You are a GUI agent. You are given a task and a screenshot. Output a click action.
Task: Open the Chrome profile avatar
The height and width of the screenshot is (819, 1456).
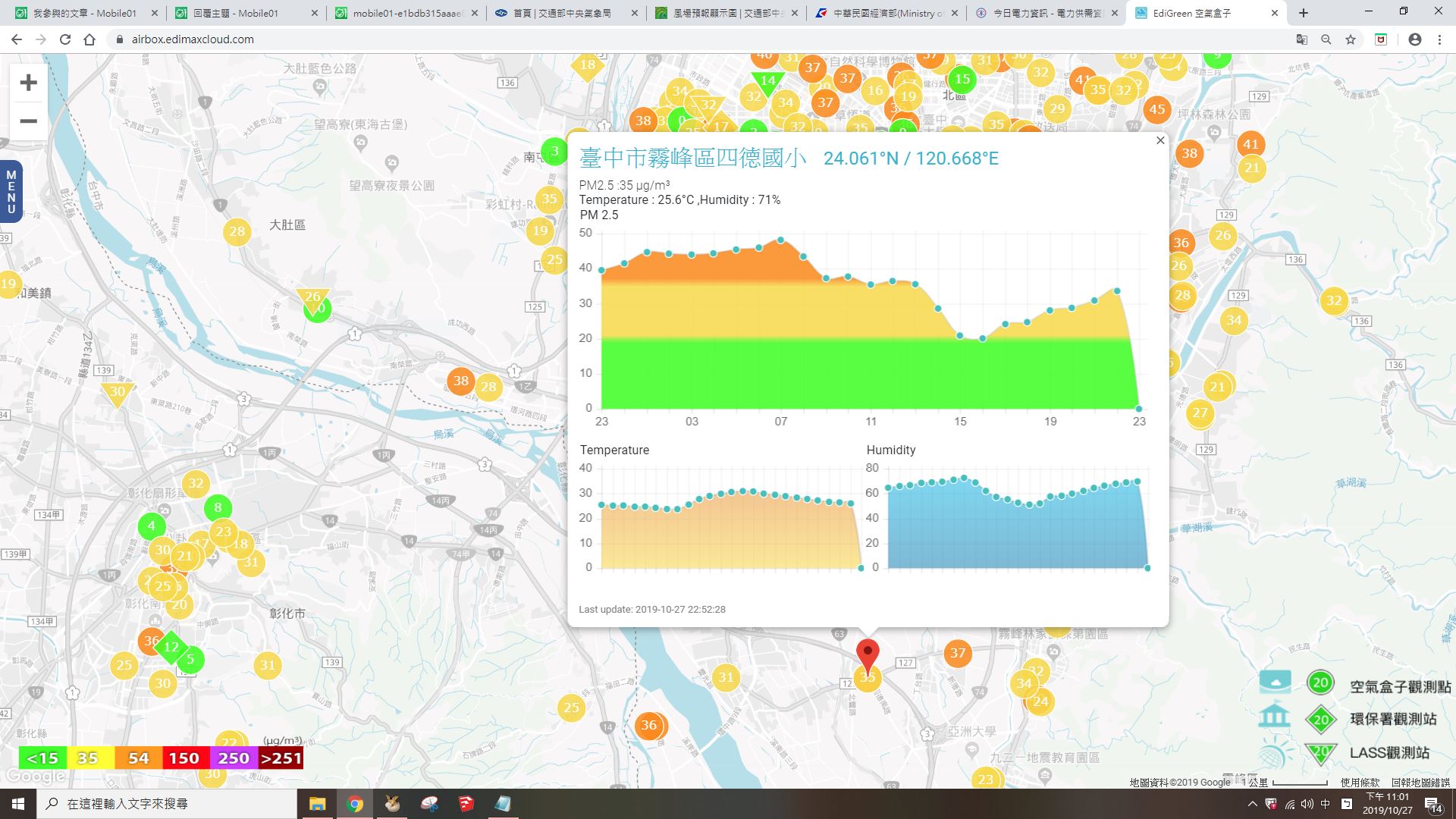[x=1414, y=39]
